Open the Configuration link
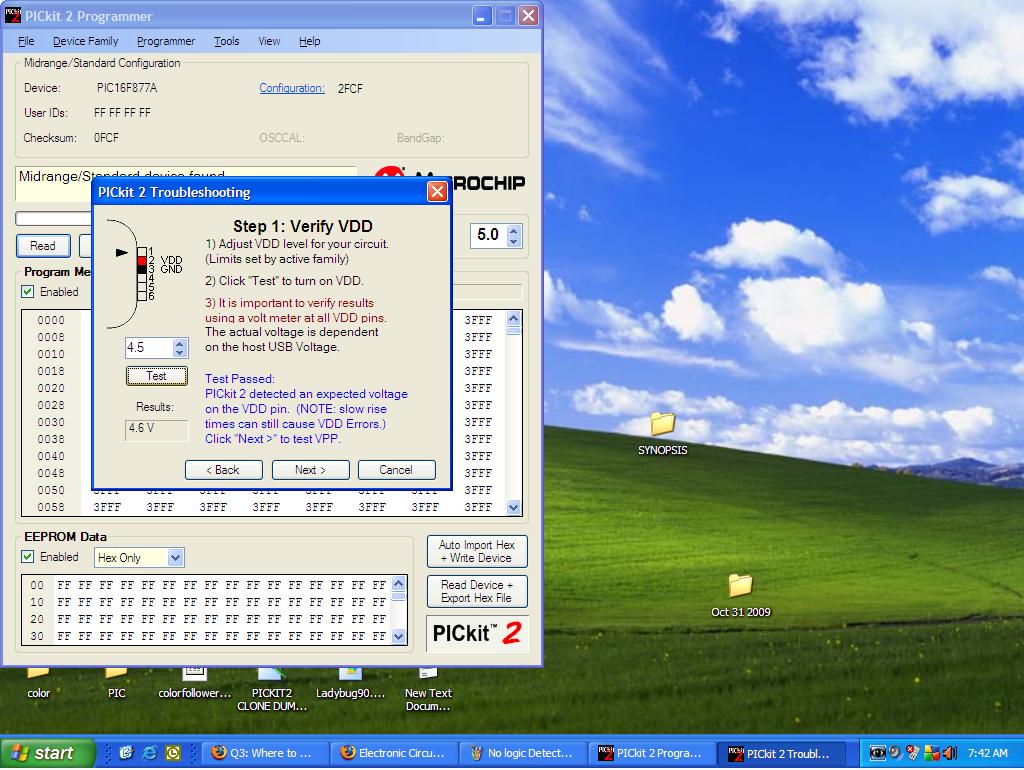This screenshot has width=1024, height=770. pos(292,88)
